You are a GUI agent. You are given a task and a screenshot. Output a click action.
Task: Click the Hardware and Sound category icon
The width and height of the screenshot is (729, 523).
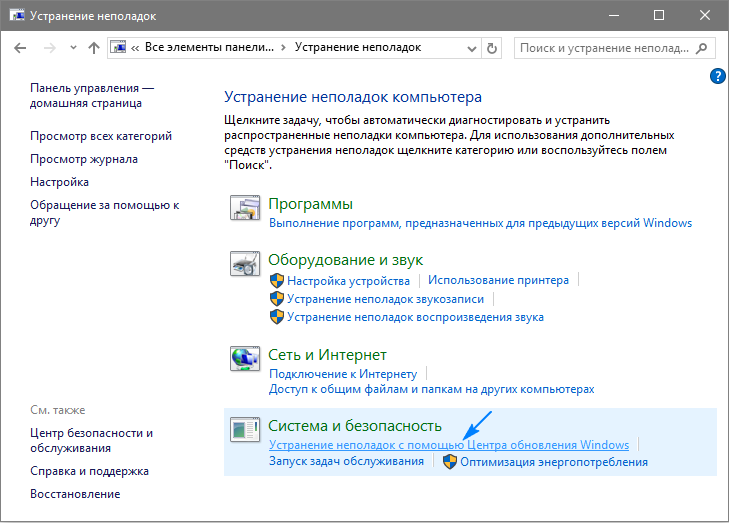coord(245,265)
